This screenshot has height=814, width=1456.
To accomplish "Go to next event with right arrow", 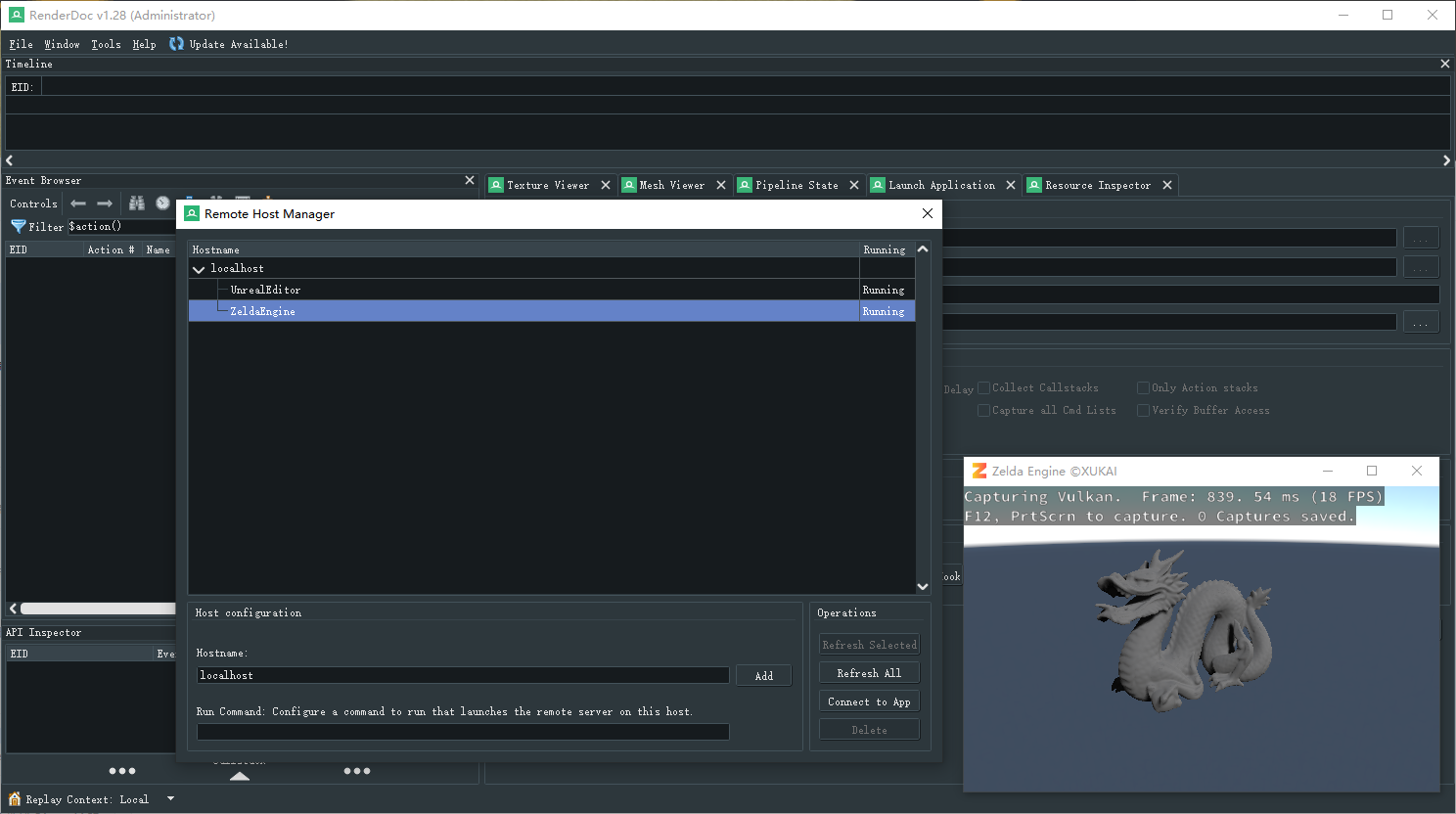I will [105, 203].
